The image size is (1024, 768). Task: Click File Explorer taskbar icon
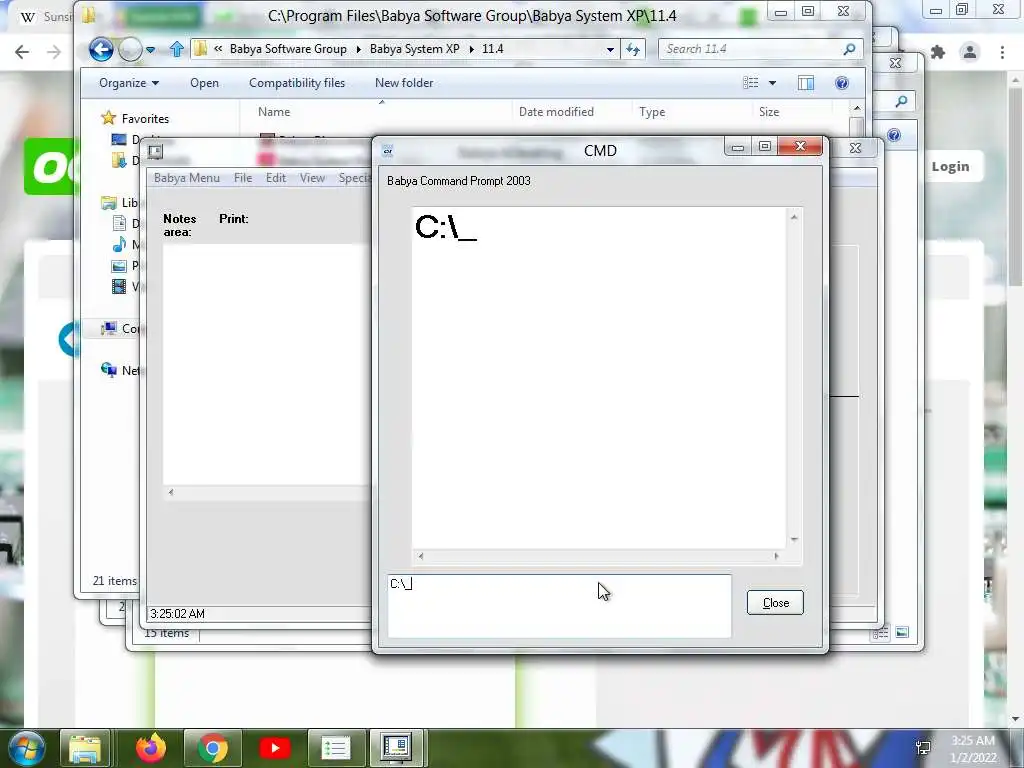86,748
